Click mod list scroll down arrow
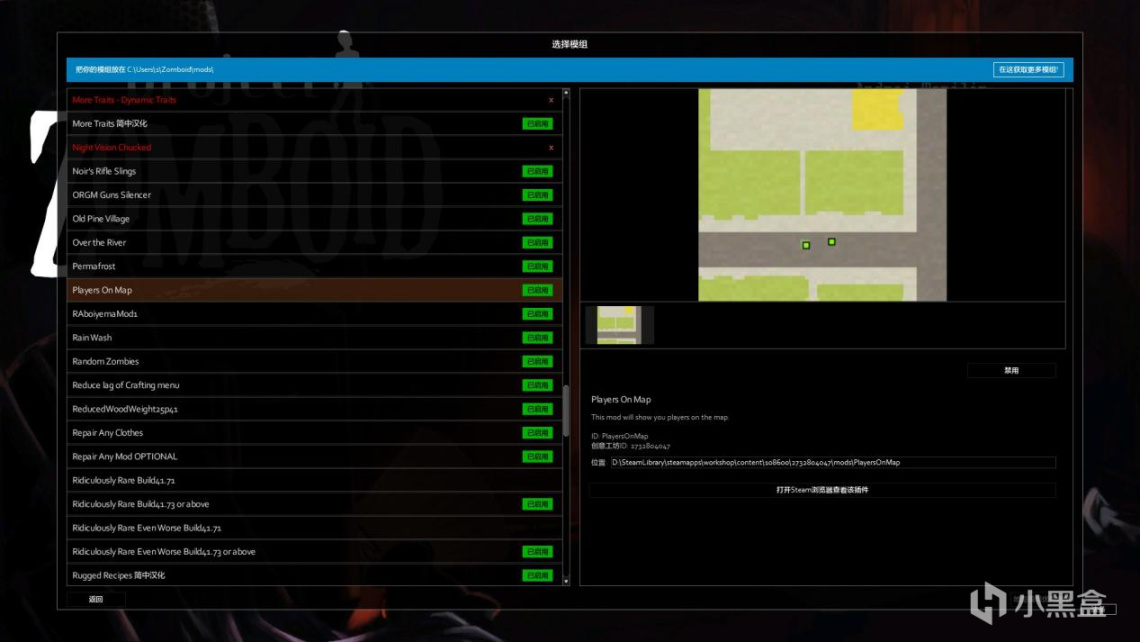 tap(566, 581)
